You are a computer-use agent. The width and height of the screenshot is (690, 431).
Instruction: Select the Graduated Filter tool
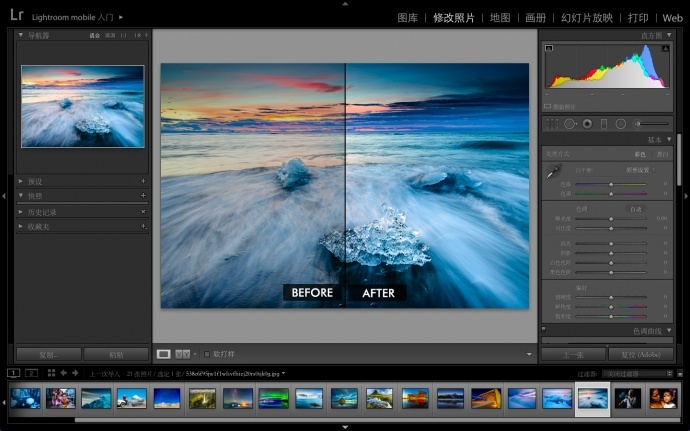tap(604, 123)
